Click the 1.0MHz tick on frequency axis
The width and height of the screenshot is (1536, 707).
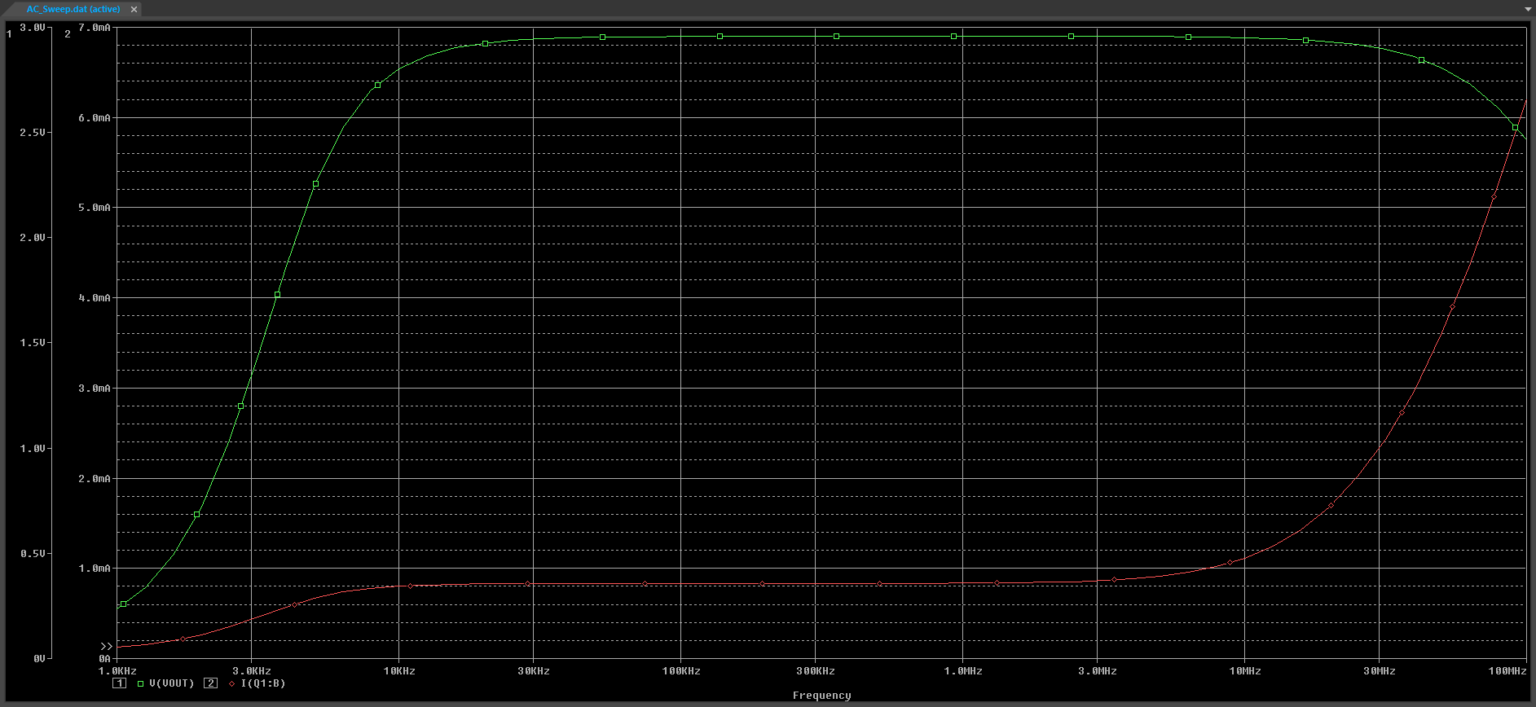click(x=962, y=671)
